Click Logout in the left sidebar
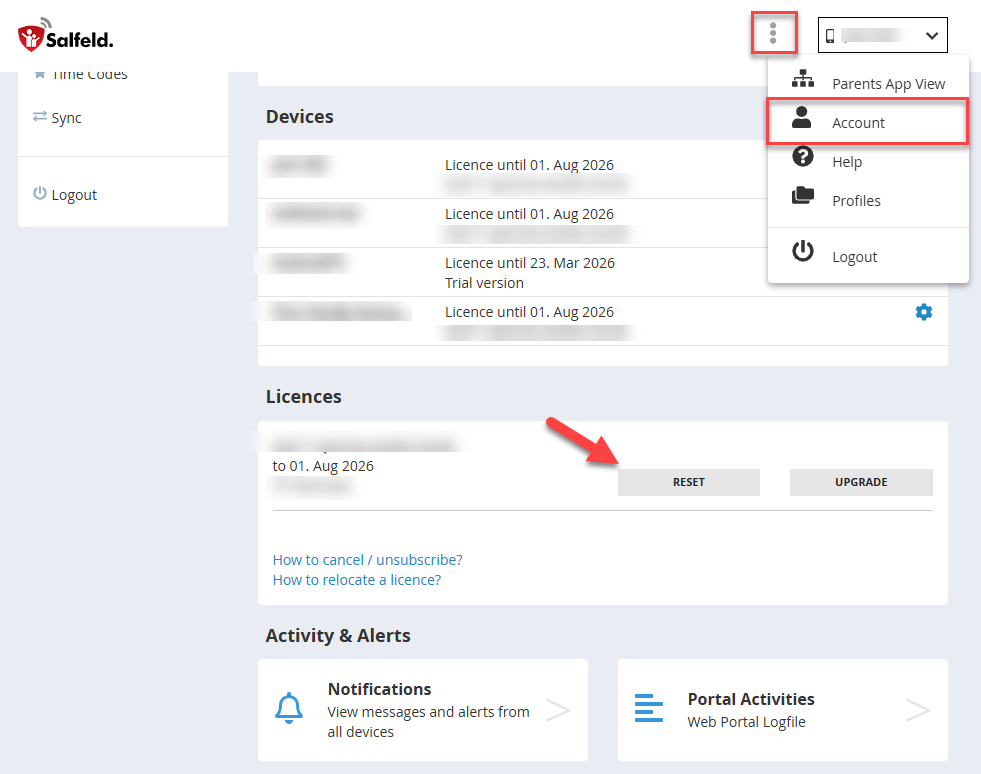This screenshot has width=981, height=774. [73, 195]
